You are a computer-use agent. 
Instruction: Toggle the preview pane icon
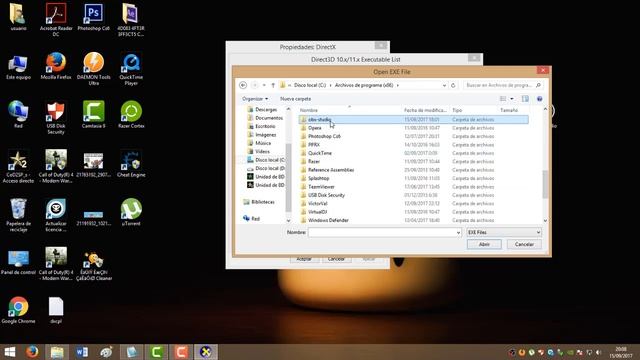(x=525, y=99)
